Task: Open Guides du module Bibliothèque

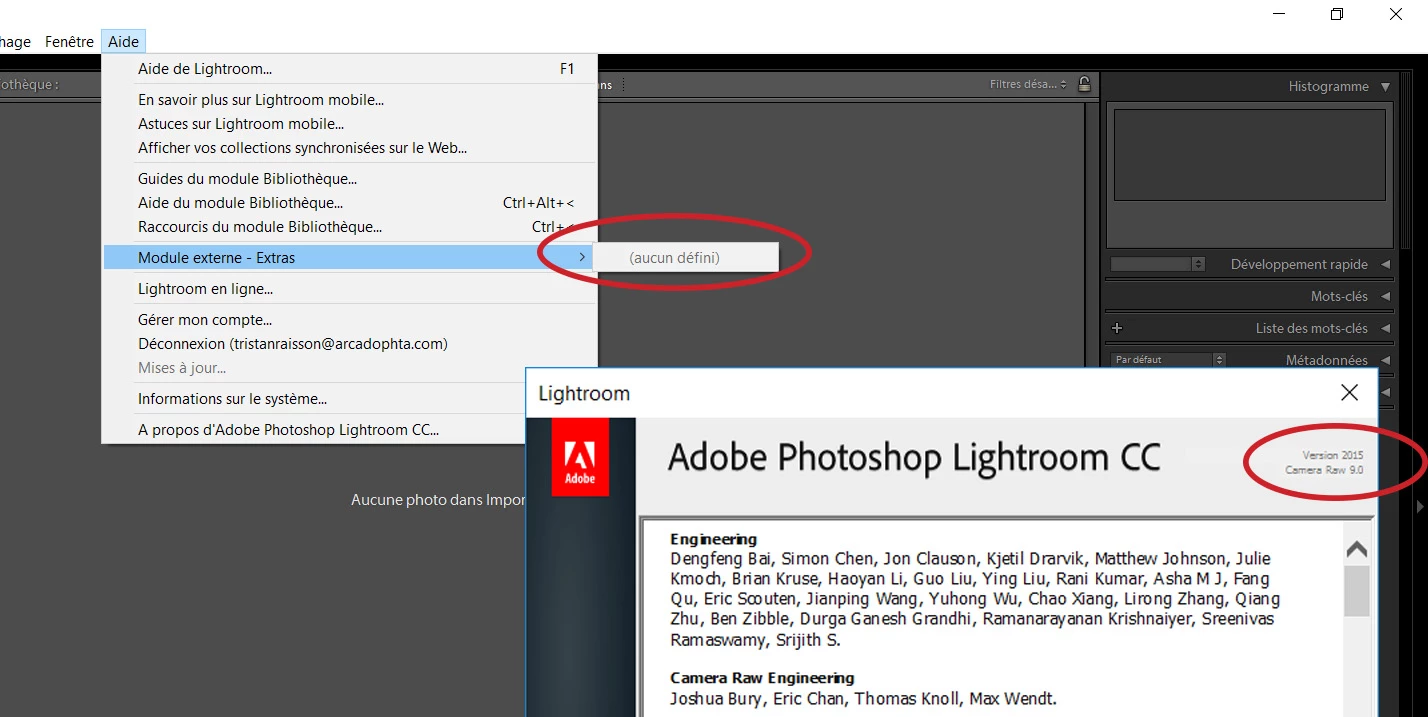Action: (349, 179)
